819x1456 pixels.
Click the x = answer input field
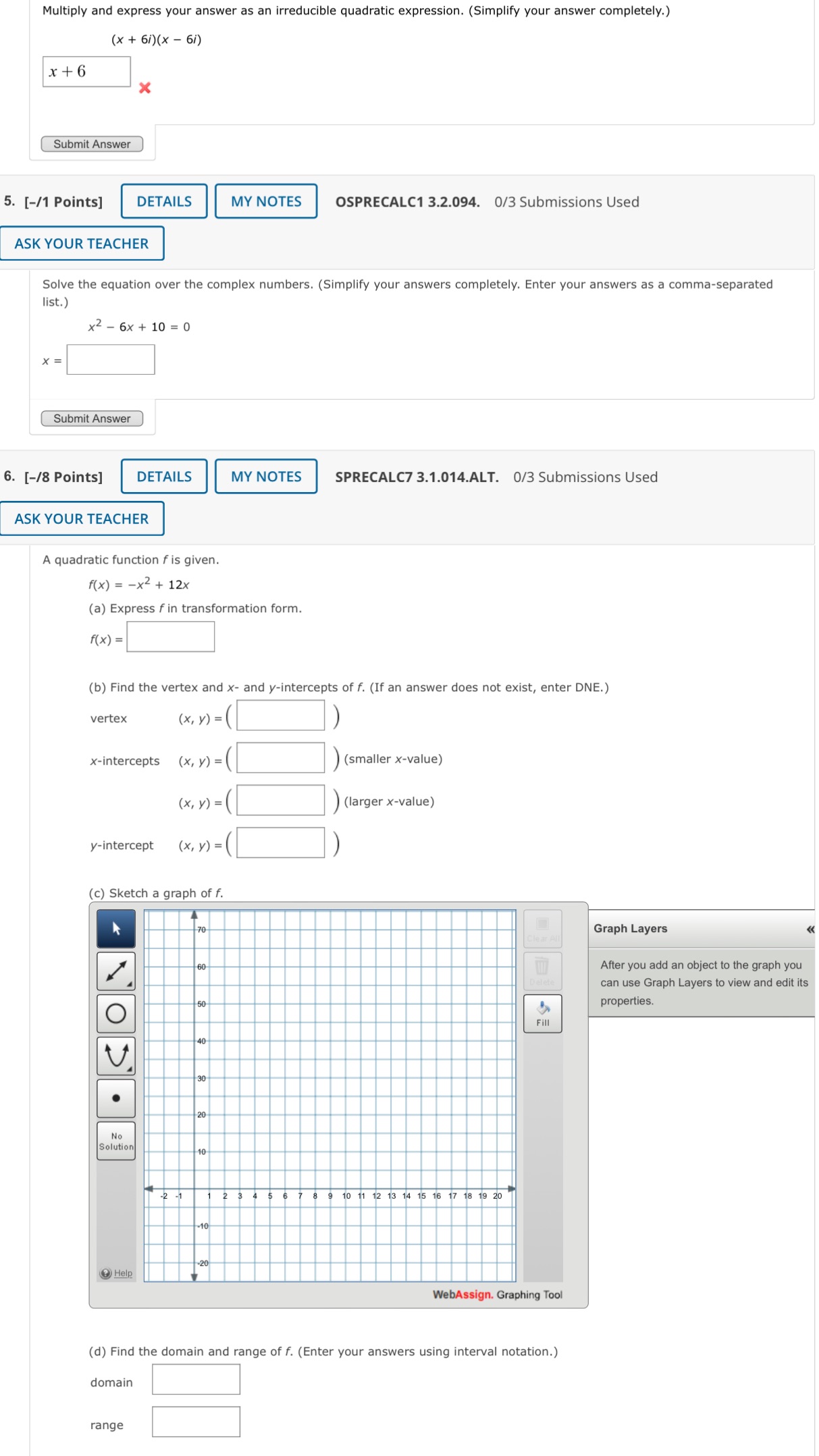tap(110, 359)
